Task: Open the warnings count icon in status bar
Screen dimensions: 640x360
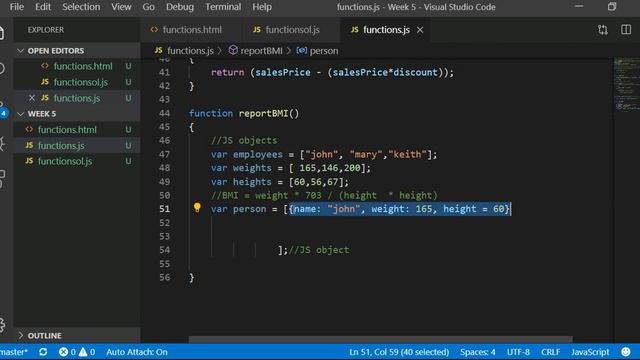Action: point(83,352)
